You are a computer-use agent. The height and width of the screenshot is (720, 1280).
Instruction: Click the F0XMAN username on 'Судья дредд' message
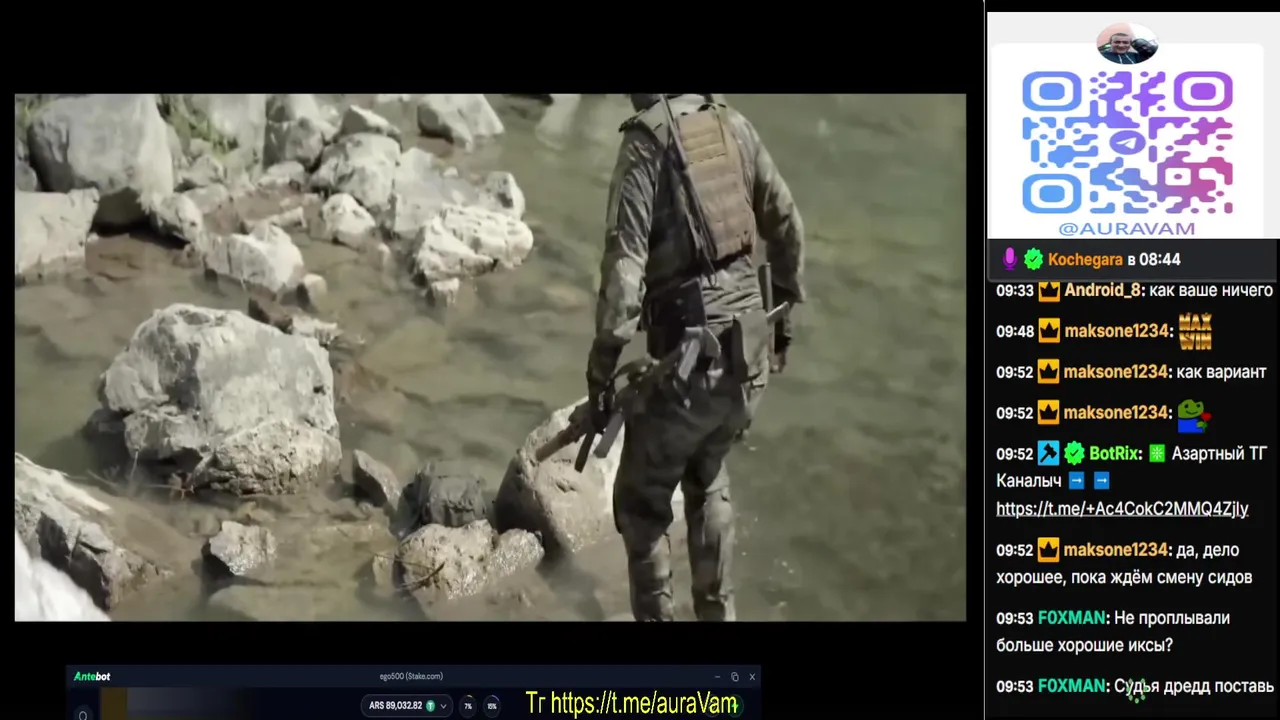point(1071,686)
